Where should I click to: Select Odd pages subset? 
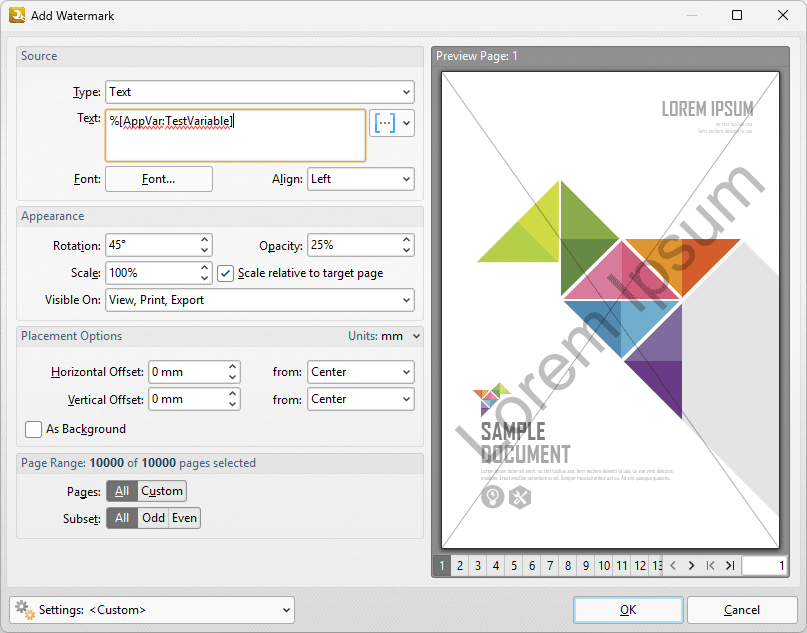click(153, 518)
